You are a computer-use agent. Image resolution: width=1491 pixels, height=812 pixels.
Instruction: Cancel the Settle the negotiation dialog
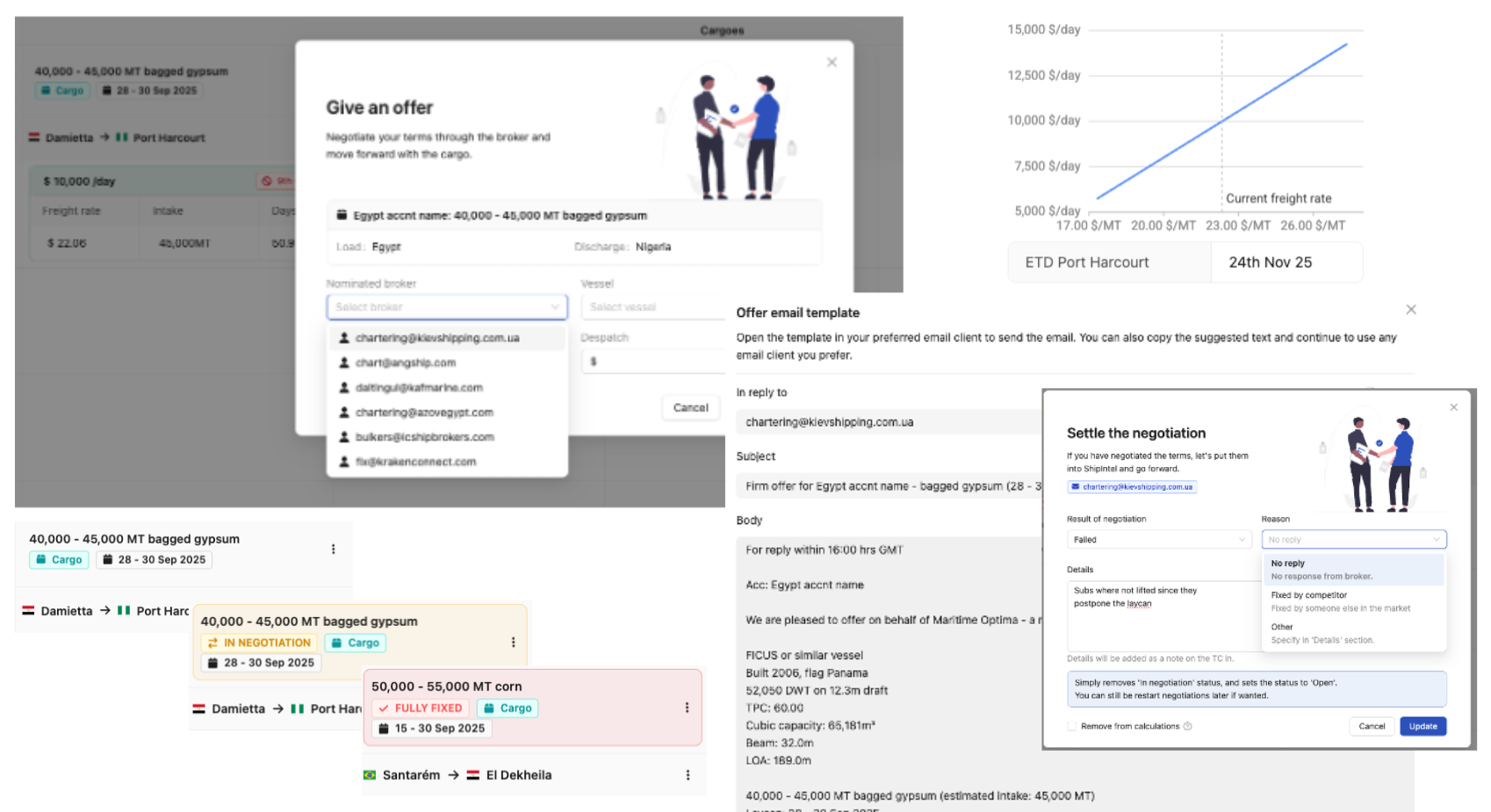[1372, 726]
